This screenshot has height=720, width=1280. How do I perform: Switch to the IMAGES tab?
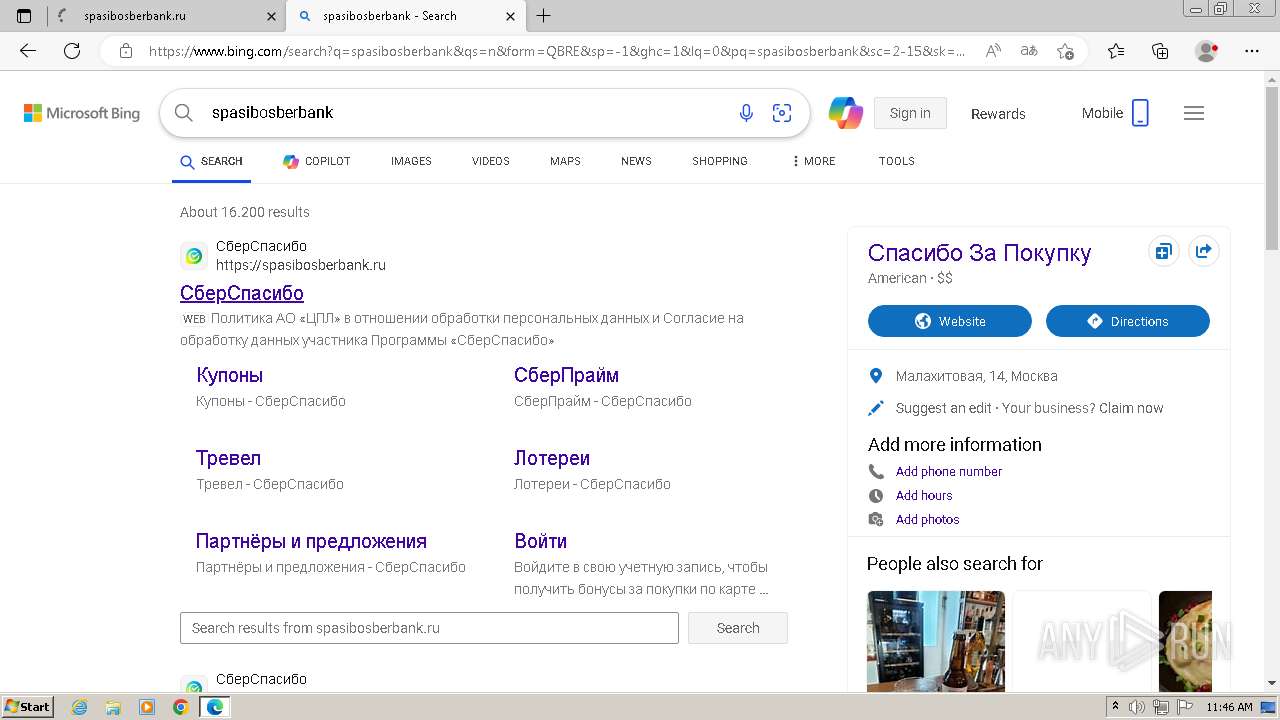tap(411, 161)
